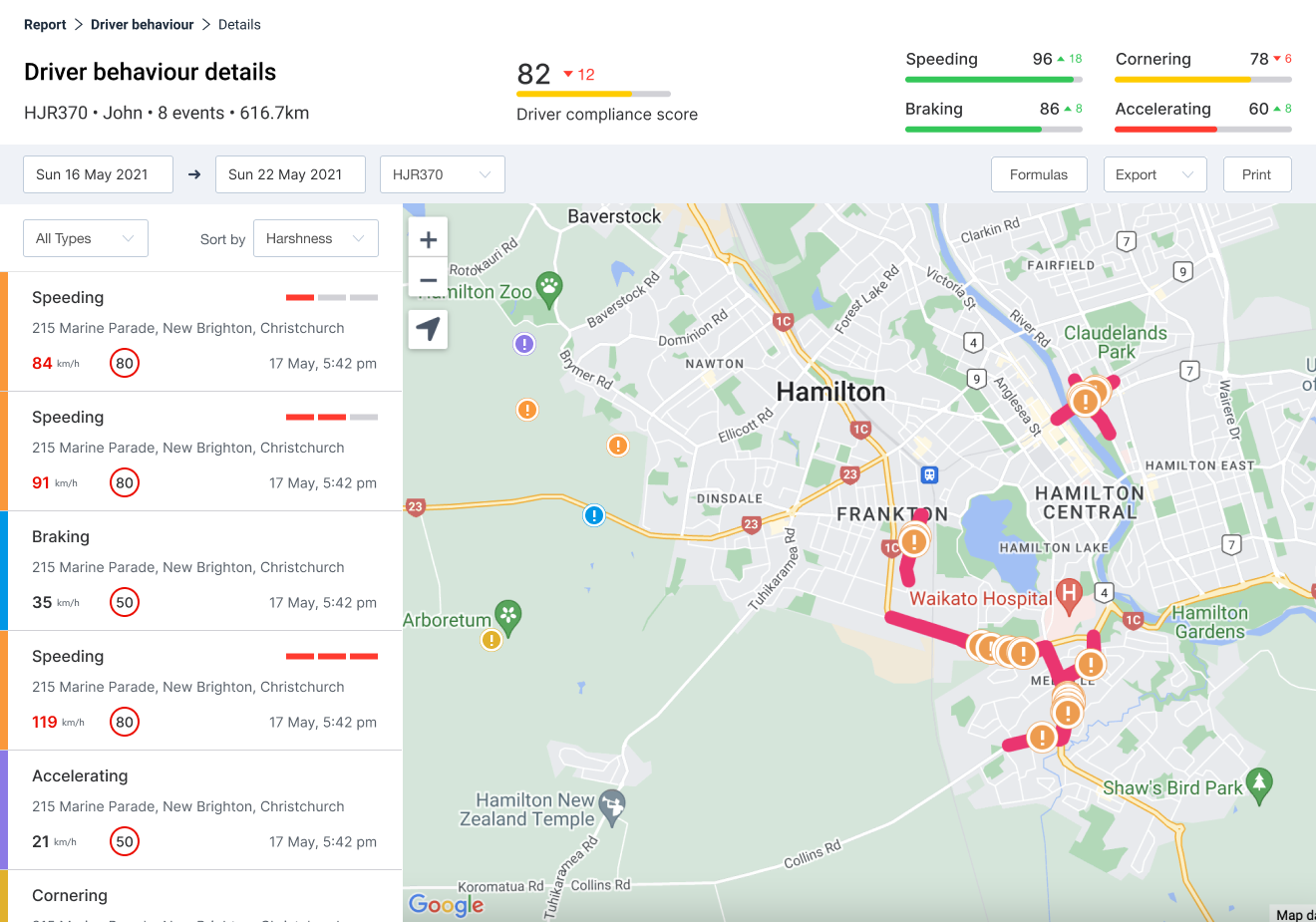Screen dimensions: 1316x922
Task: Click the blue event marker on route 23
Action: (x=594, y=515)
